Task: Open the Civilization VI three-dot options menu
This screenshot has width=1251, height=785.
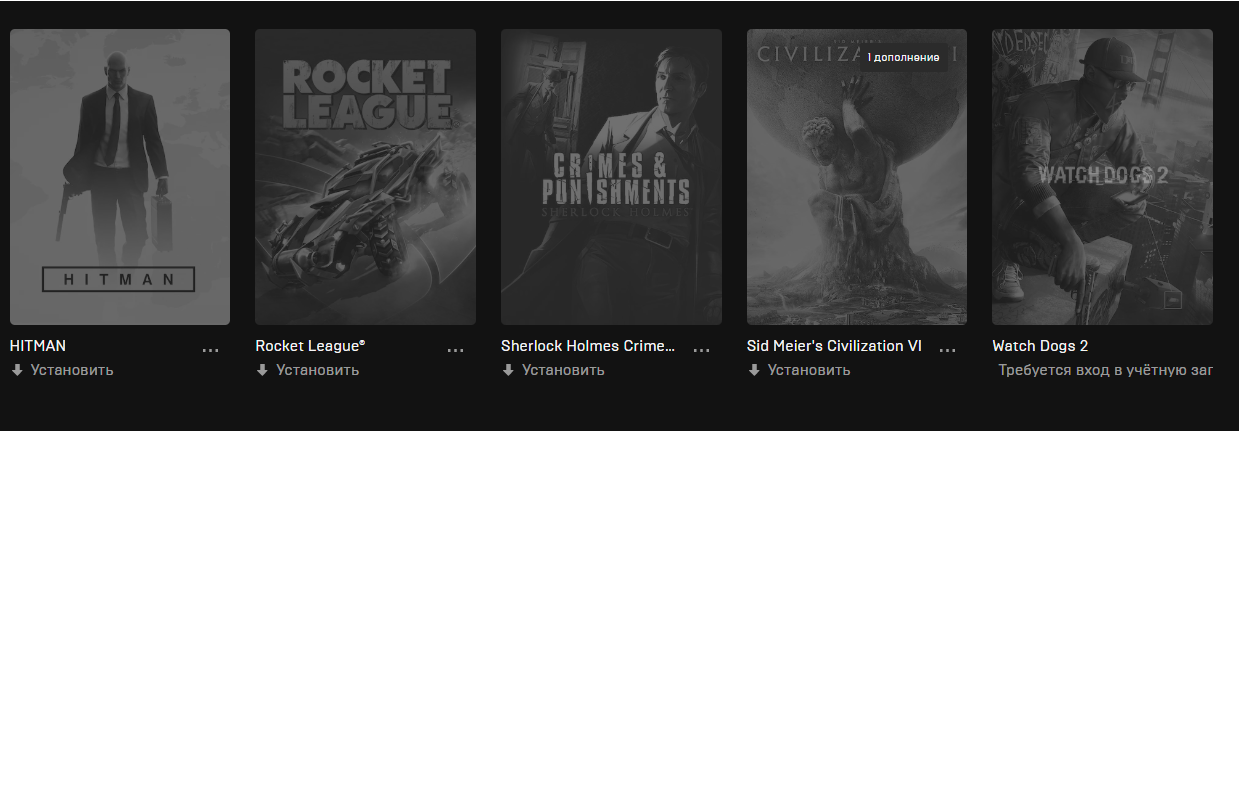Action: click(x=947, y=350)
